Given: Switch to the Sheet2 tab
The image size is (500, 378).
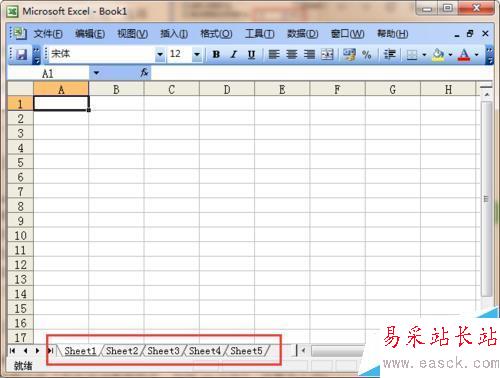Looking at the screenshot, I should 122,351.
